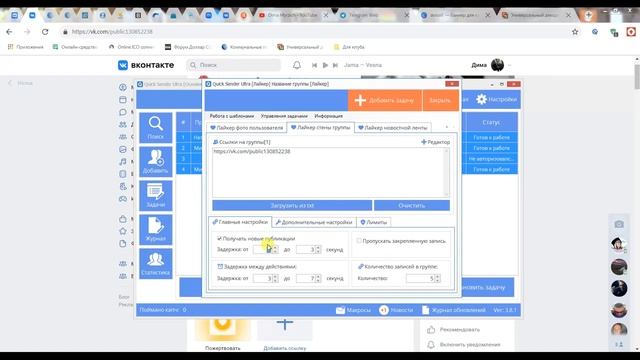Click links box vertical scrollbar
Screen dimensions: 640x360
click(447, 172)
